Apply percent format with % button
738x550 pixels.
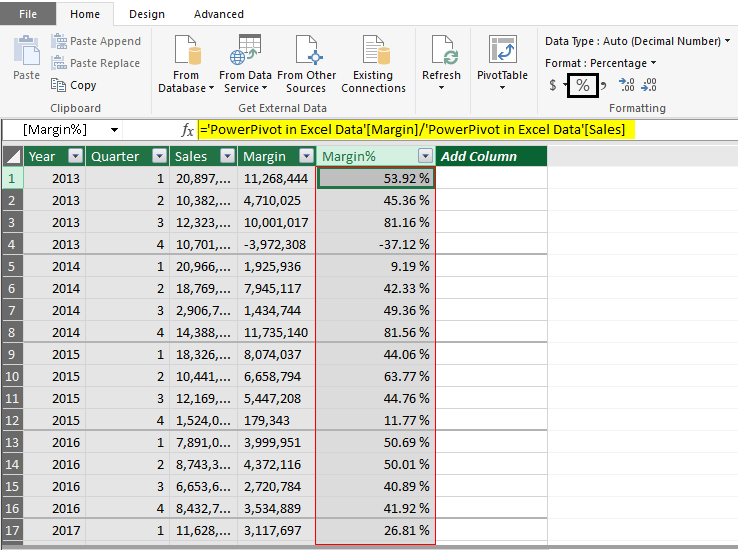582,86
